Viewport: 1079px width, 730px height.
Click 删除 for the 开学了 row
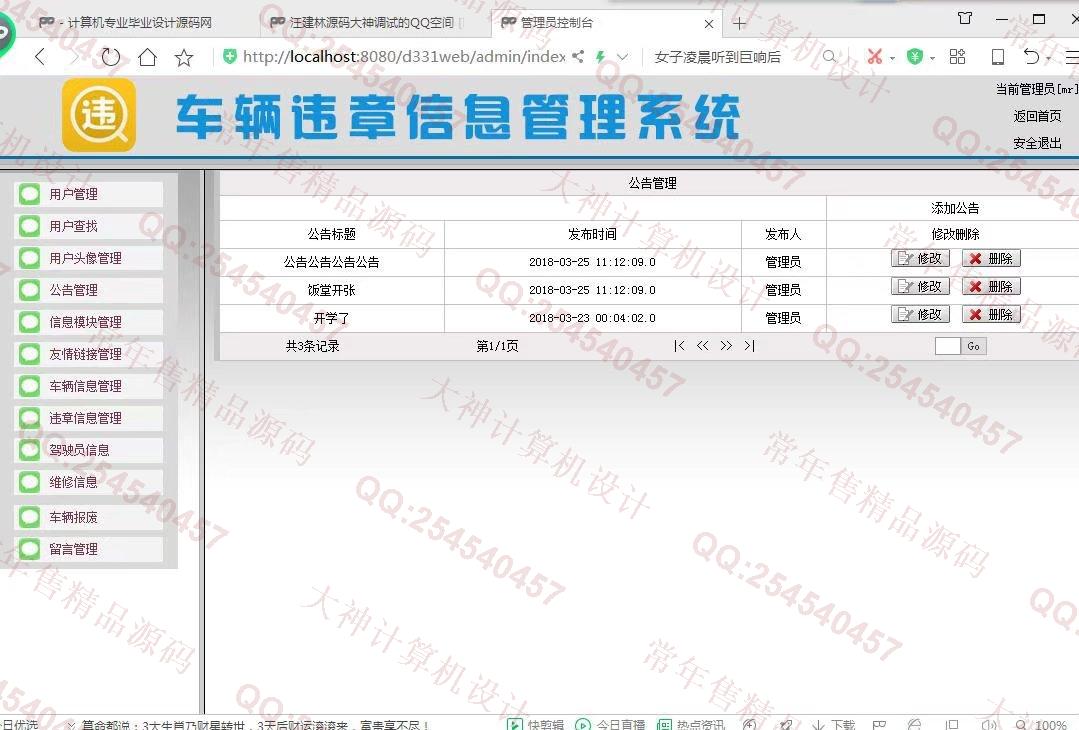click(991, 314)
